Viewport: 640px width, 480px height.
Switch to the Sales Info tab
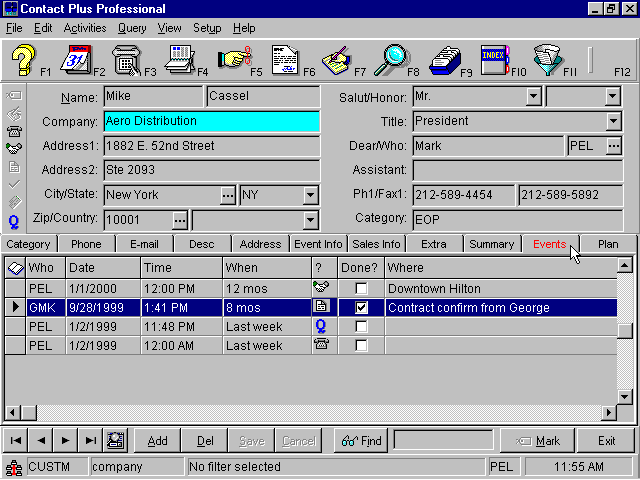pos(376,244)
